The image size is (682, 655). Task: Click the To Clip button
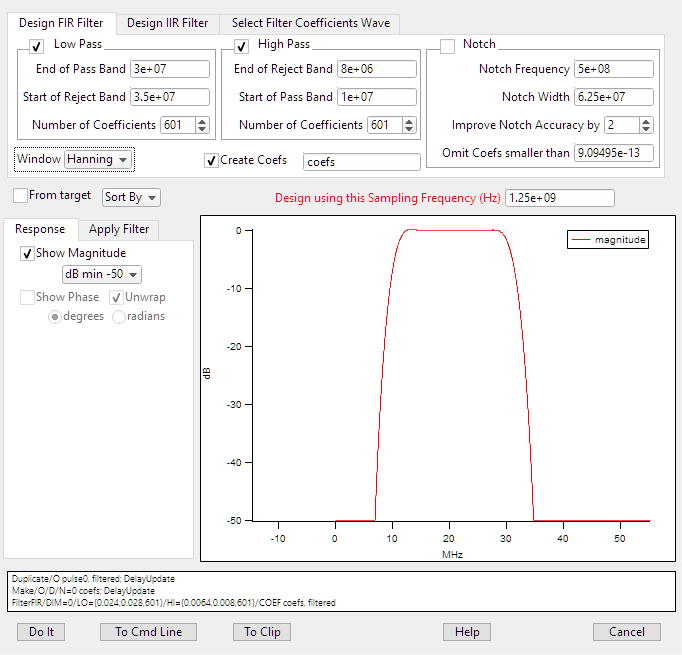(262, 632)
